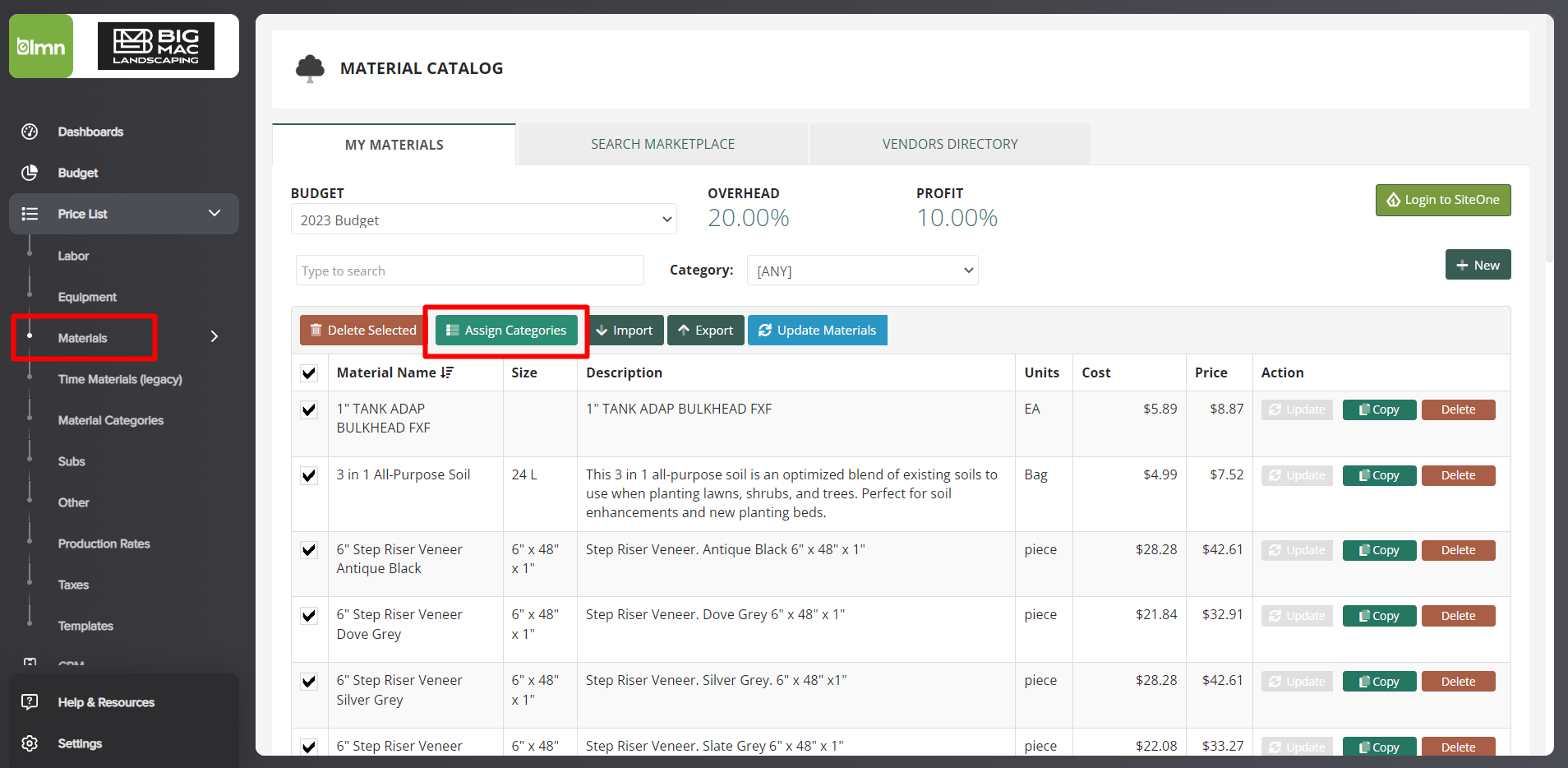Open Equipment in the Price List menu
The image size is (1568, 768).
(x=87, y=297)
